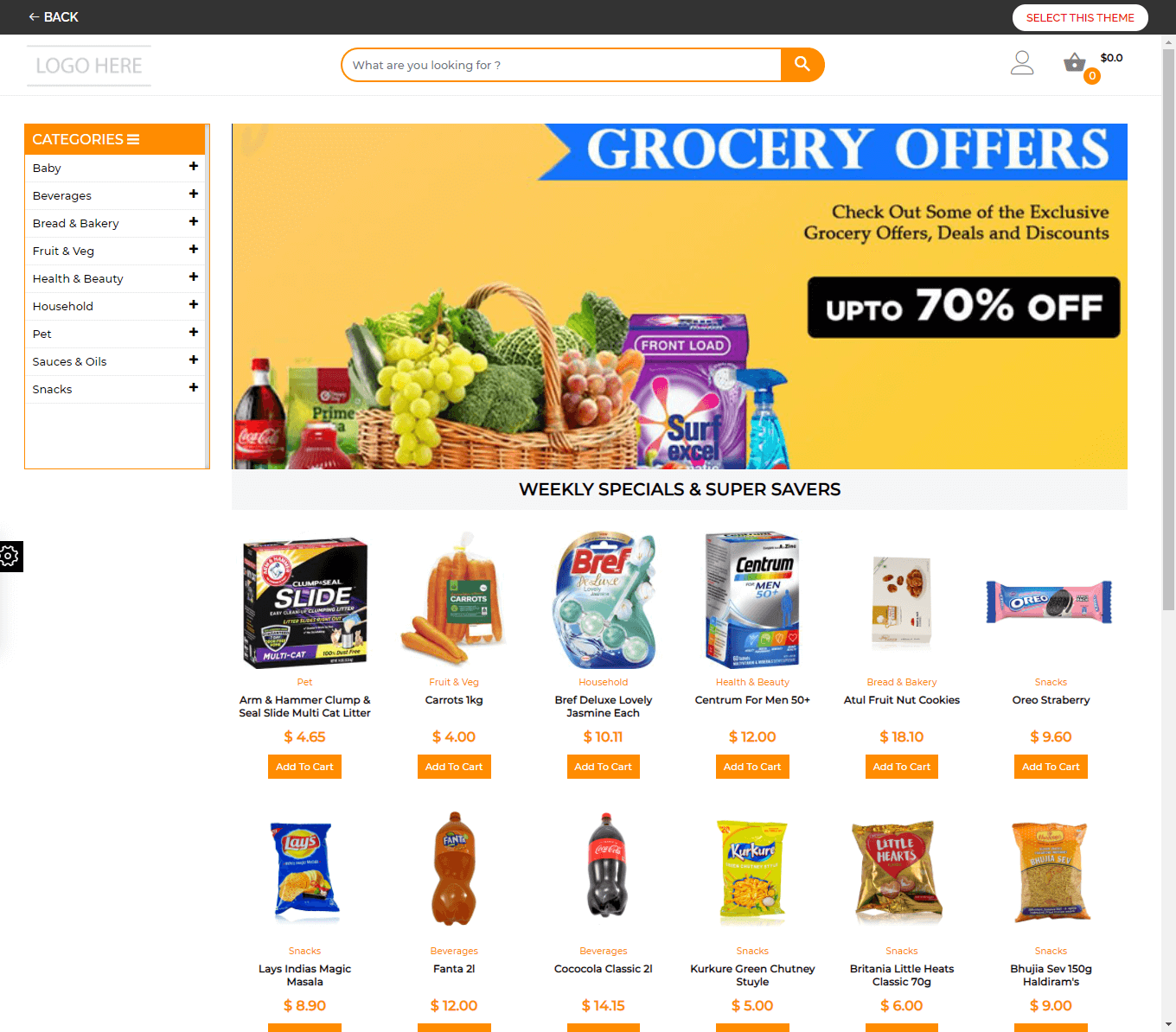Viewport: 1176px width, 1032px height.
Task: Toggle the Categories hamburger menu icon
Action: (x=133, y=139)
